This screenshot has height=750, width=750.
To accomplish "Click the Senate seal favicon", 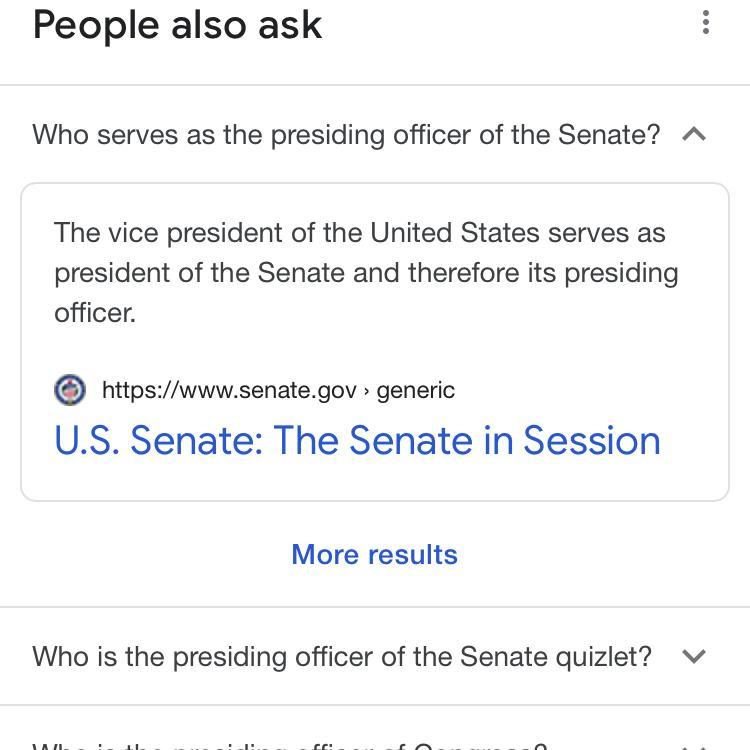I will pyautogui.click(x=70, y=390).
